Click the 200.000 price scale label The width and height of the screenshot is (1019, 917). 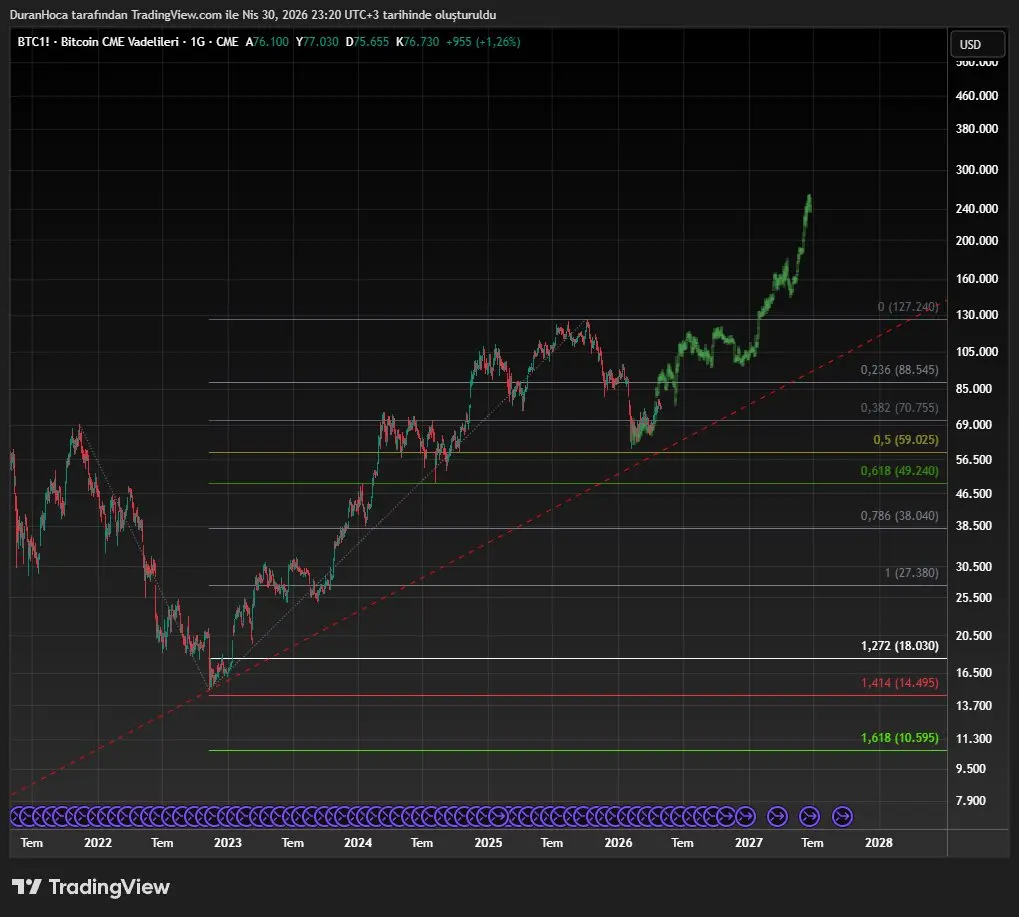[x=977, y=240]
